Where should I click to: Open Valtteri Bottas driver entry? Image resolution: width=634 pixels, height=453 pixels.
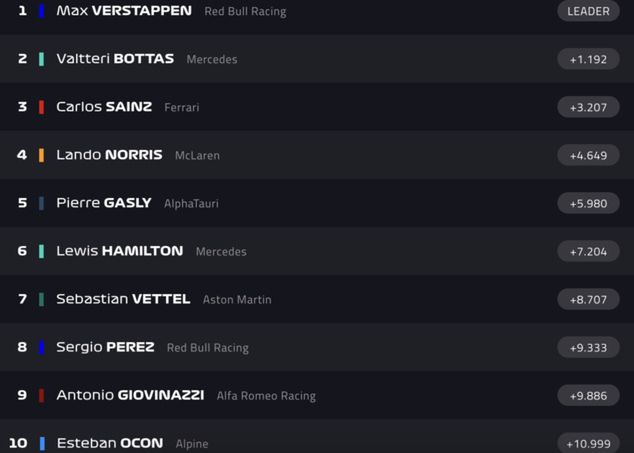click(115, 59)
